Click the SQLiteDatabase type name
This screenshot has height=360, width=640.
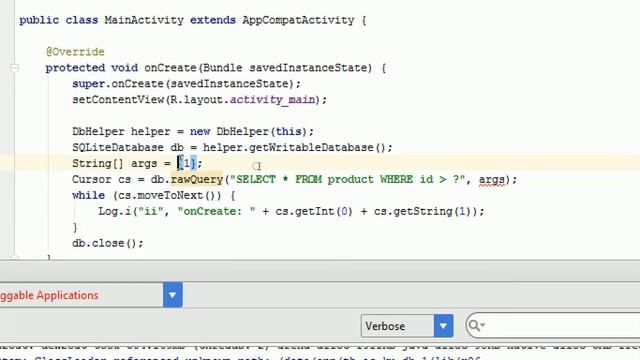(x=118, y=147)
